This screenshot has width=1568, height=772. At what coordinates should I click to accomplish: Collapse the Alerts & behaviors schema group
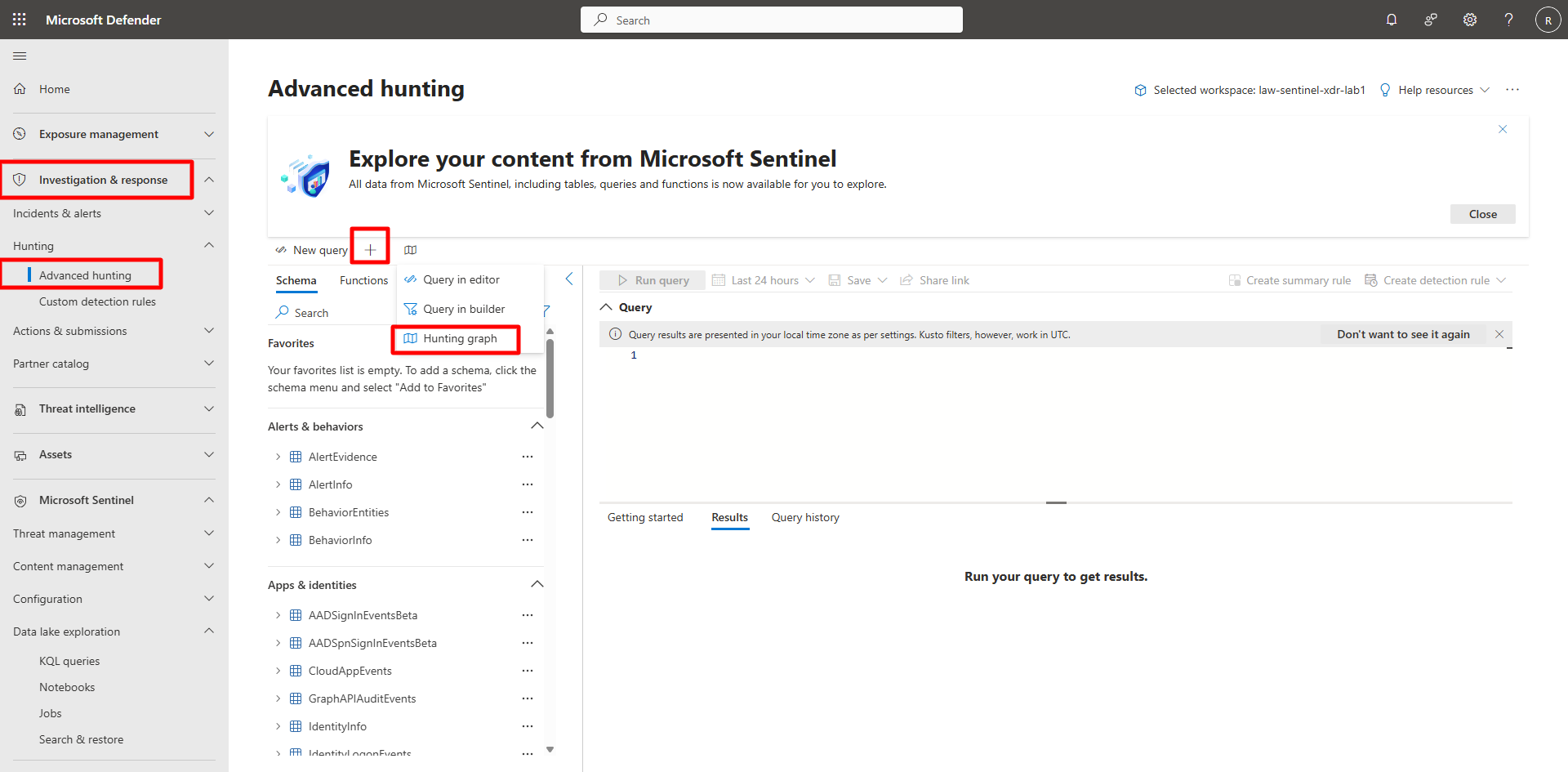(x=537, y=426)
